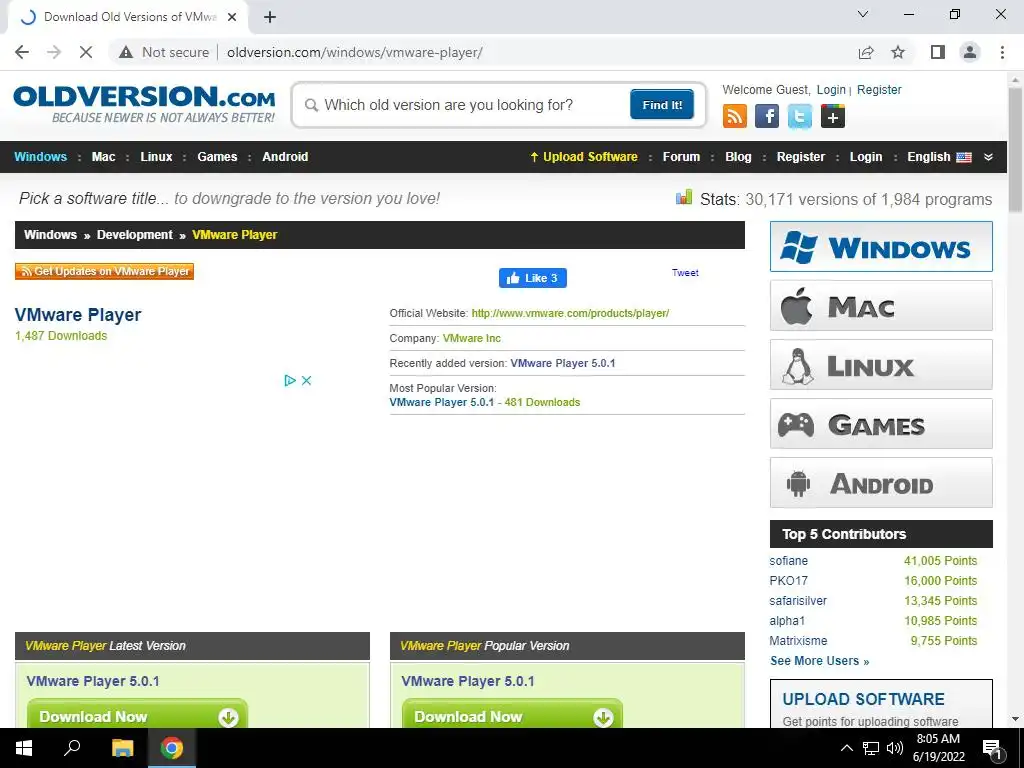Screen dimensions: 1024x768
Task: Stop page loading with the X button
Action: [x=86, y=52]
